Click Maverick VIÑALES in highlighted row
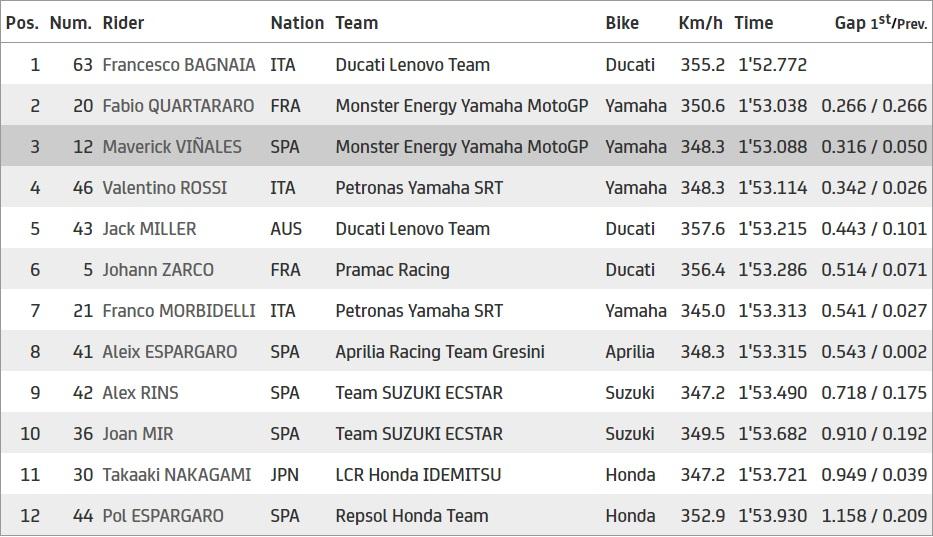The height and width of the screenshot is (537, 933). pyautogui.click(x=172, y=147)
